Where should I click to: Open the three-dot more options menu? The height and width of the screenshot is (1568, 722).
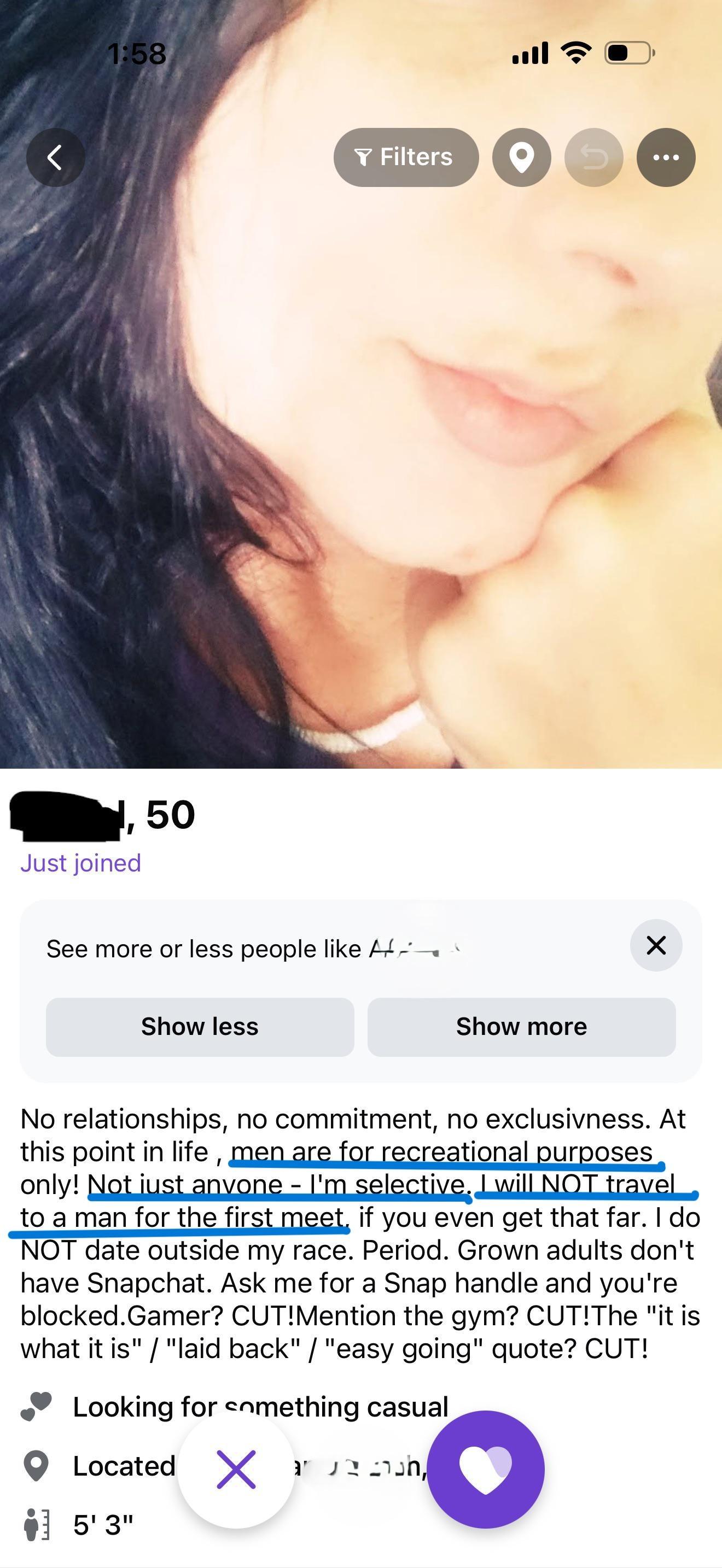pos(666,157)
